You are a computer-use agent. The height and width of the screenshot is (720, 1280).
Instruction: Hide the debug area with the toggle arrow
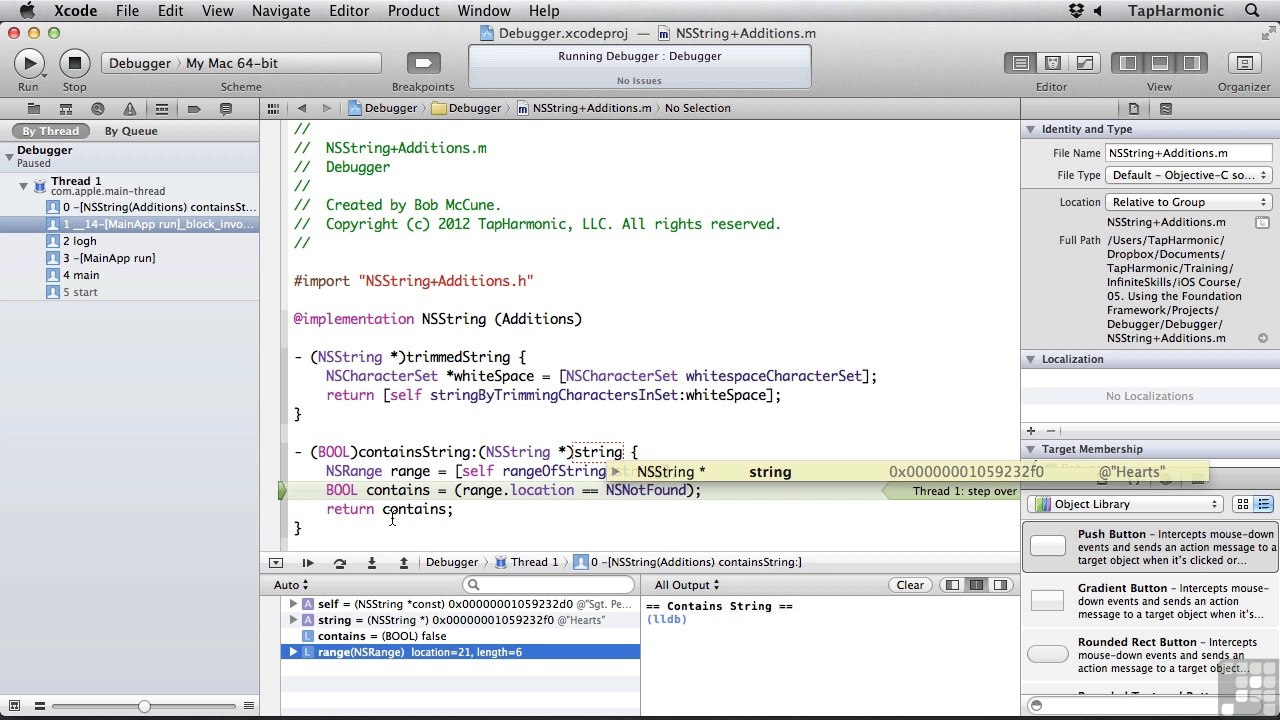tap(276, 563)
